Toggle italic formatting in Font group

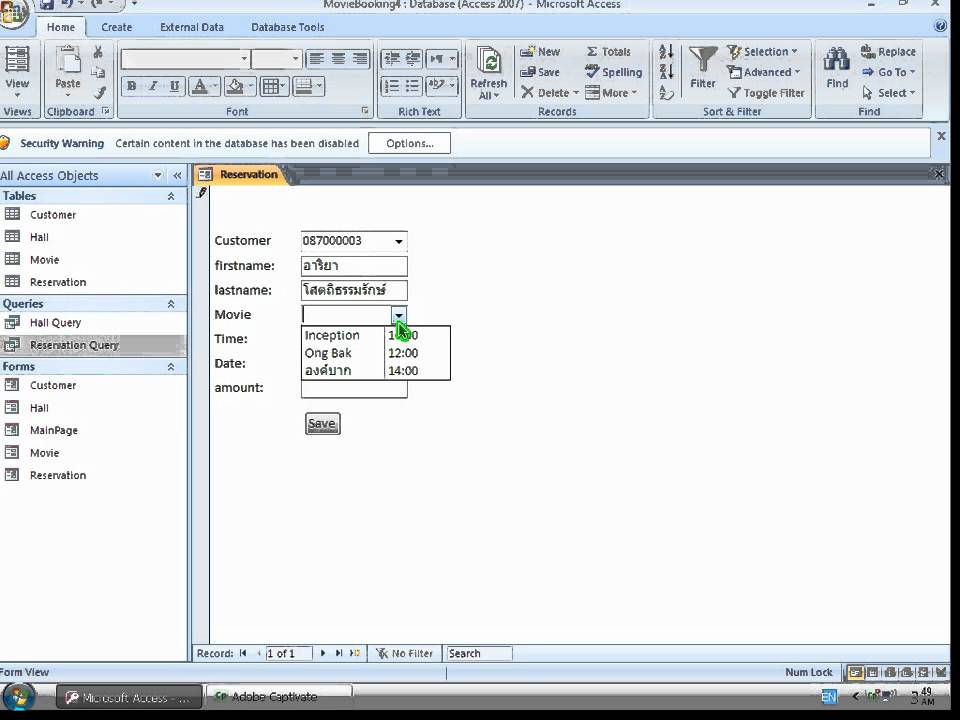click(153, 86)
